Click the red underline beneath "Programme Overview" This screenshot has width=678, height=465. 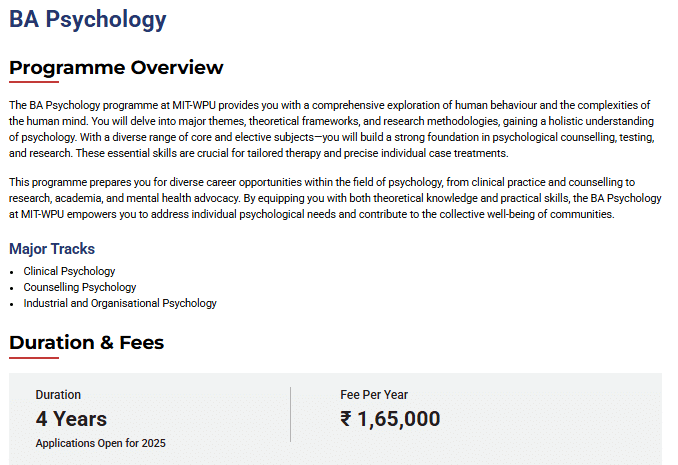[x=34, y=82]
